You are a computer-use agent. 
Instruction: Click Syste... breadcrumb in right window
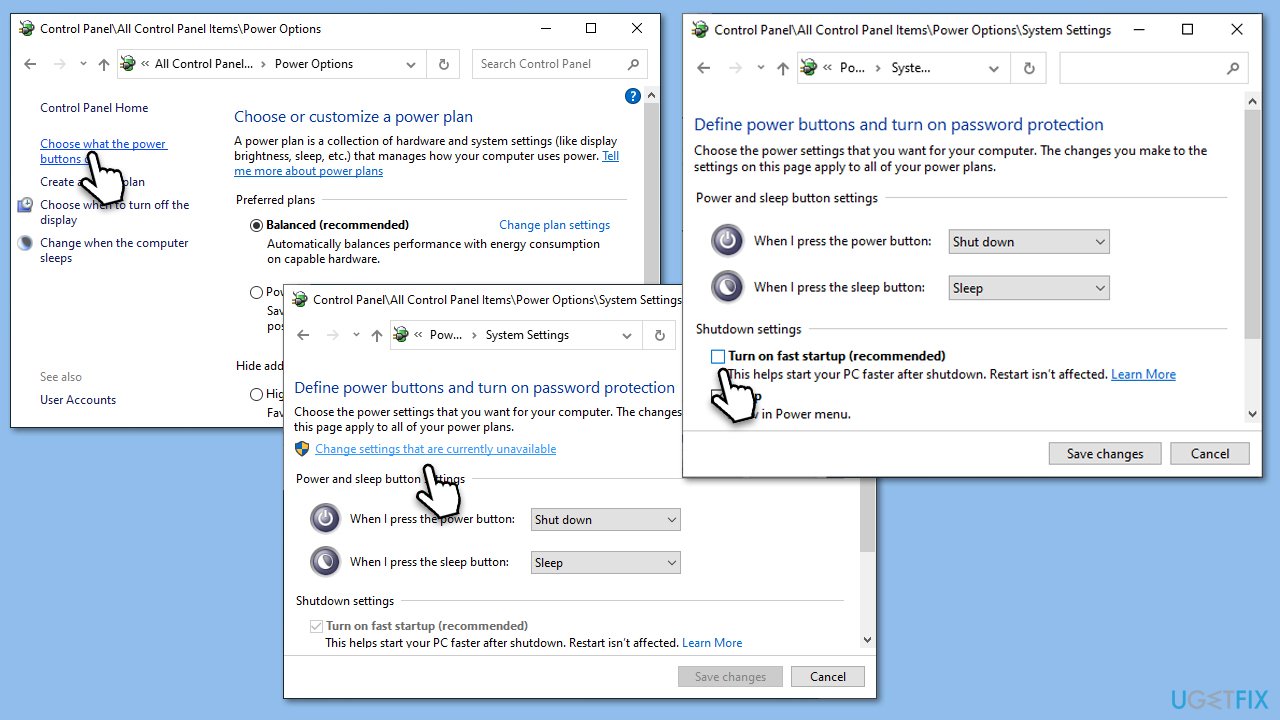pos(911,68)
